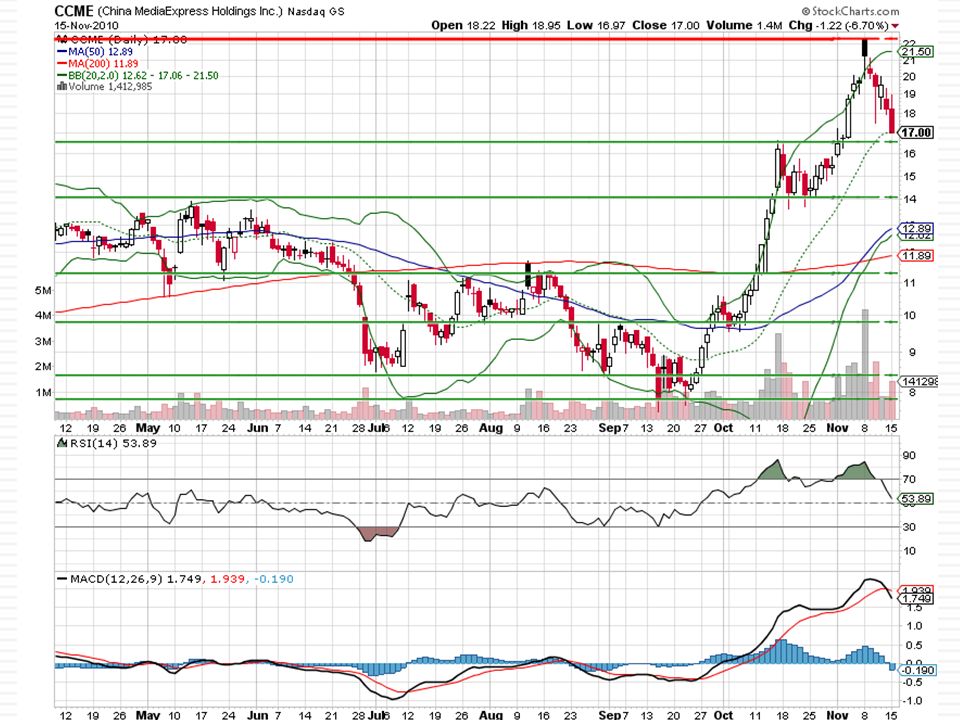
Task: Click the boxed 12.89 MA(50) tag on the price axis
Action: pyautogui.click(x=917, y=228)
